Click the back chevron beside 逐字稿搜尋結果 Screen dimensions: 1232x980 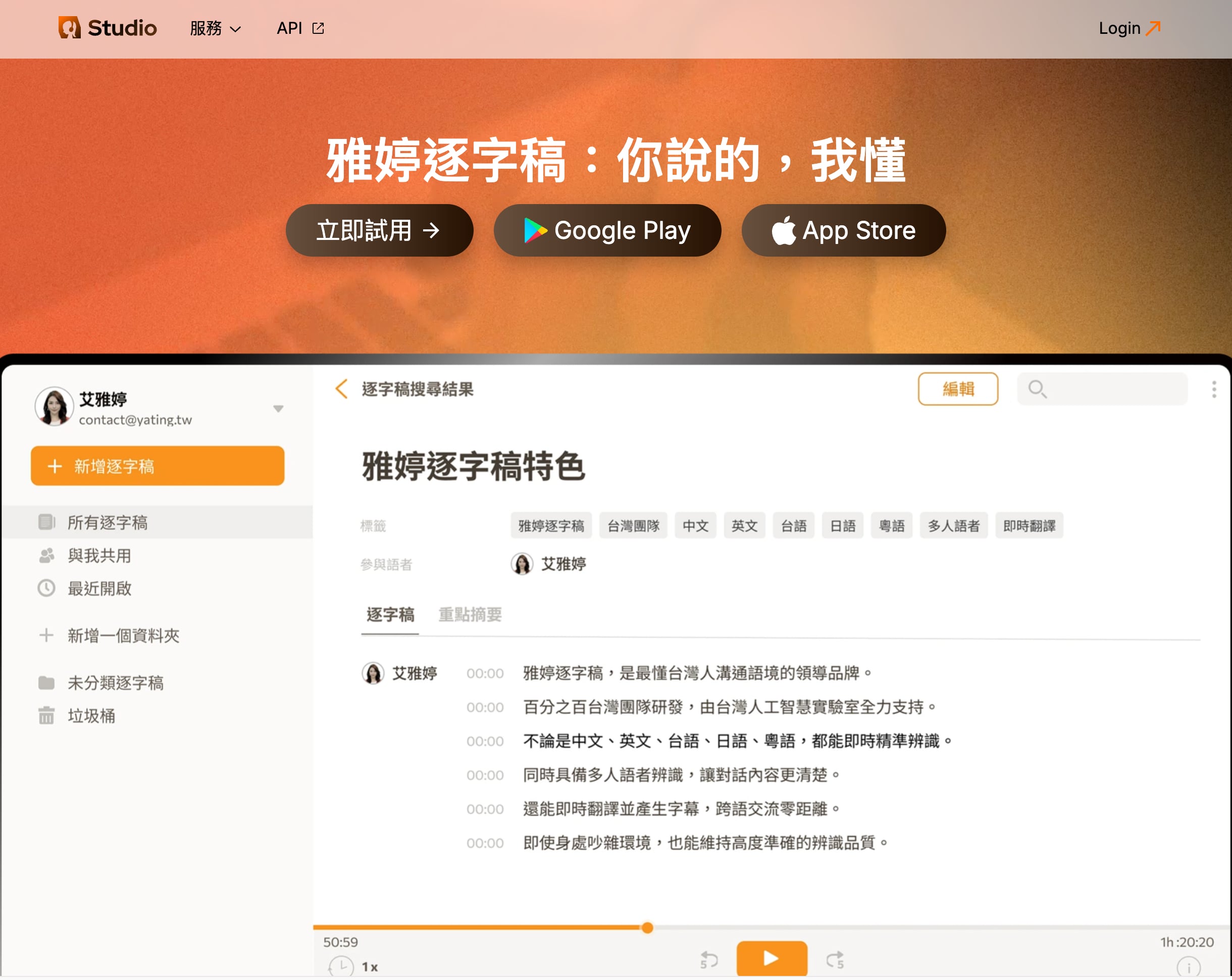coord(342,389)
